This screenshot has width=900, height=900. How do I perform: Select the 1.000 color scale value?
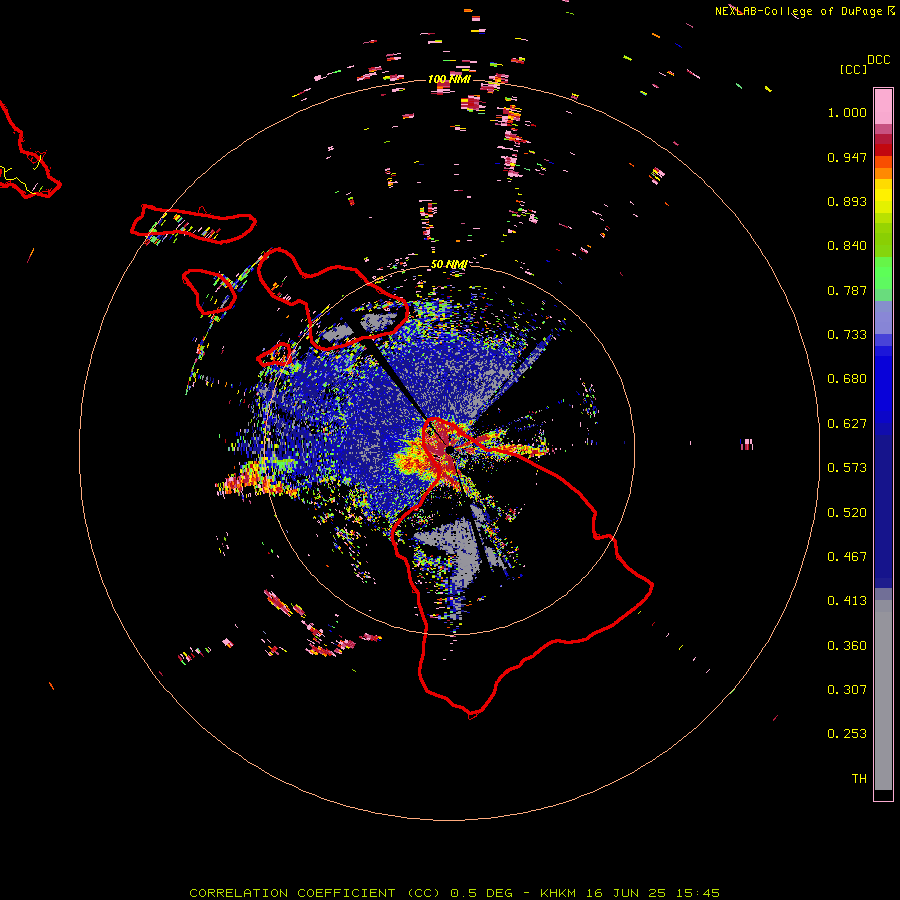tap(847, 112)
